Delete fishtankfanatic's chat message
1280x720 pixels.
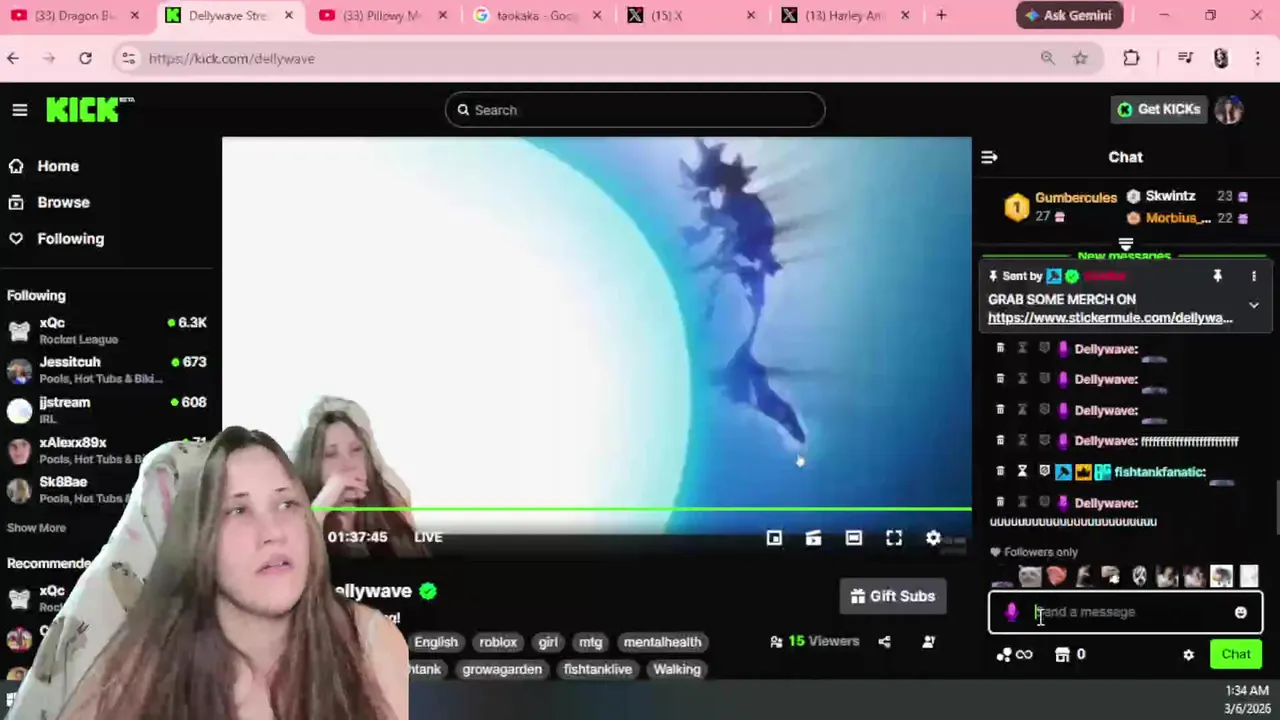pos(1000,471)
